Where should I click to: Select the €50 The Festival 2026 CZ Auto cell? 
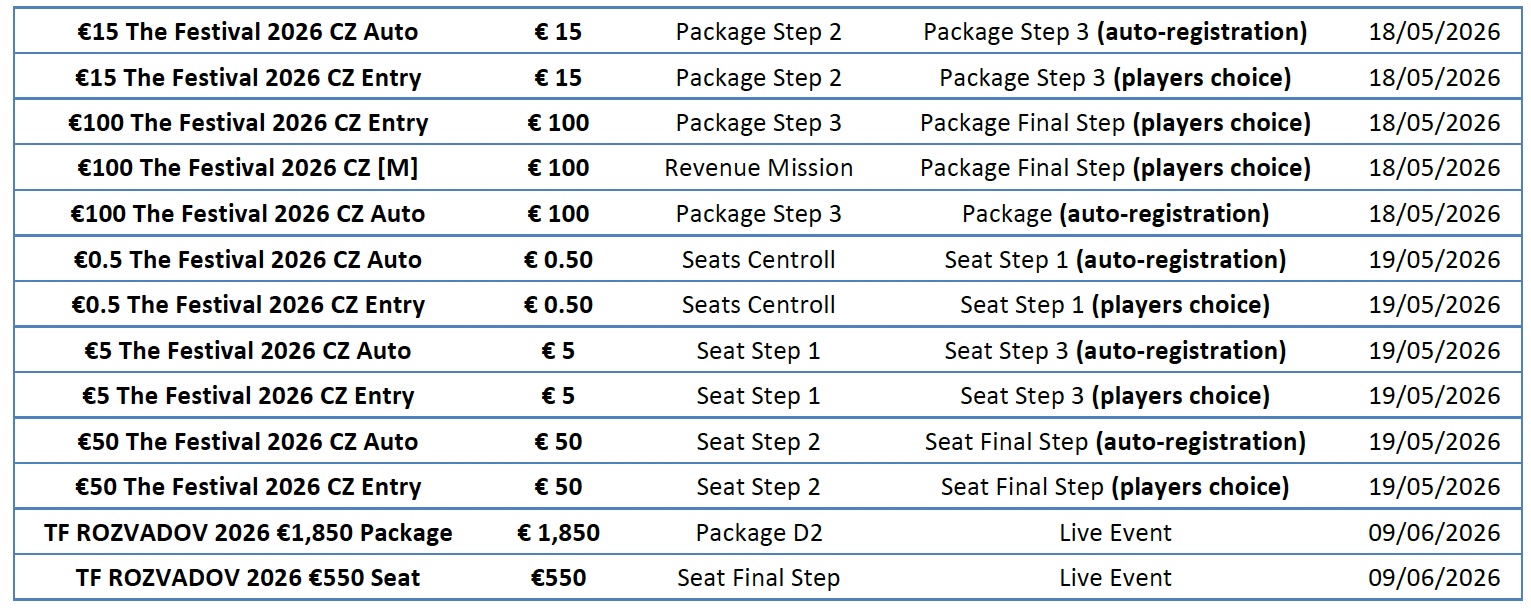tap(248, 442)
